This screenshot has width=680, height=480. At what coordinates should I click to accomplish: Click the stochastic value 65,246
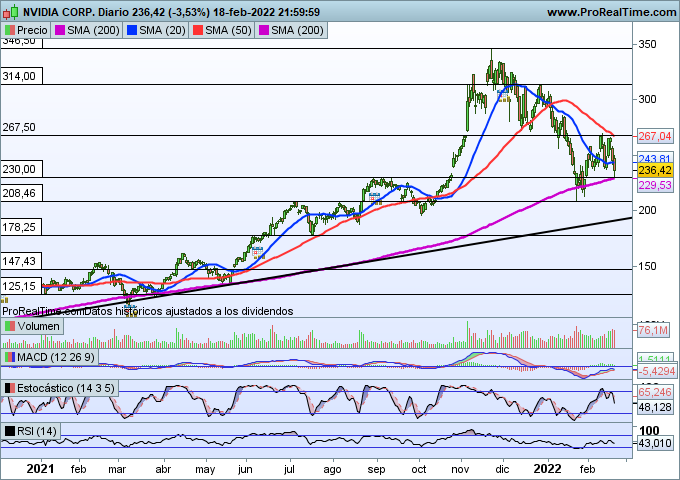point(655,392)
